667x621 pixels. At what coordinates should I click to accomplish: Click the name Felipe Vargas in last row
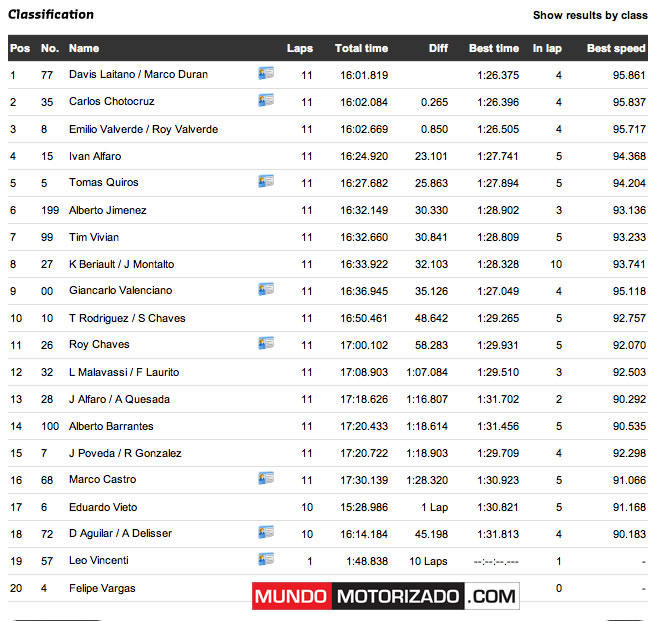click(102, 588)
